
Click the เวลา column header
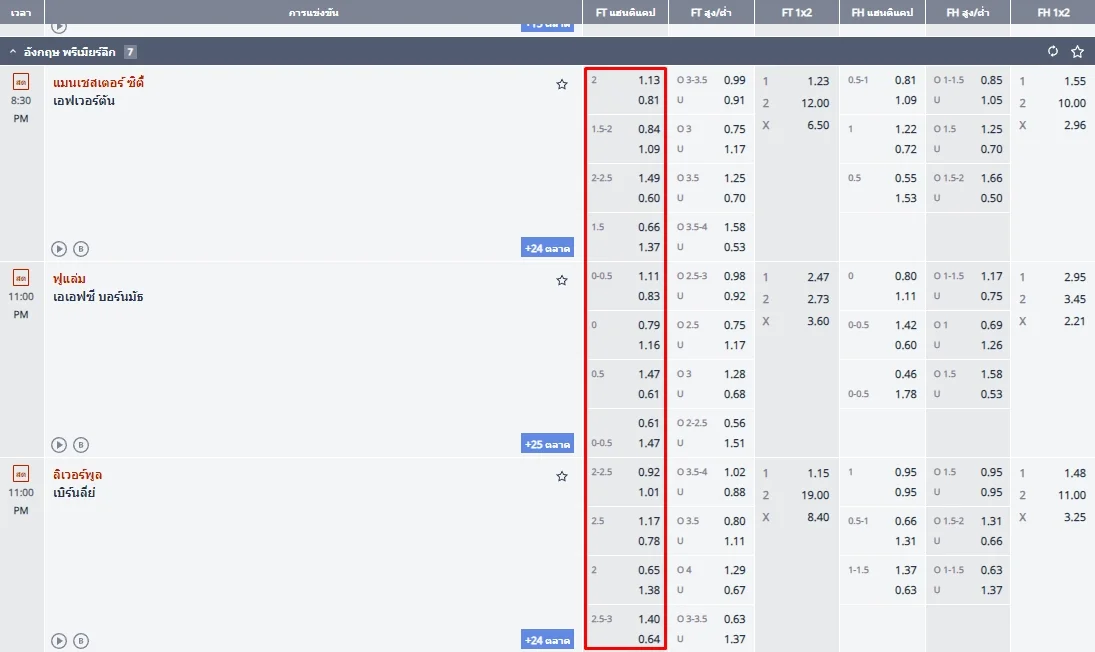(x=21, y=12)
